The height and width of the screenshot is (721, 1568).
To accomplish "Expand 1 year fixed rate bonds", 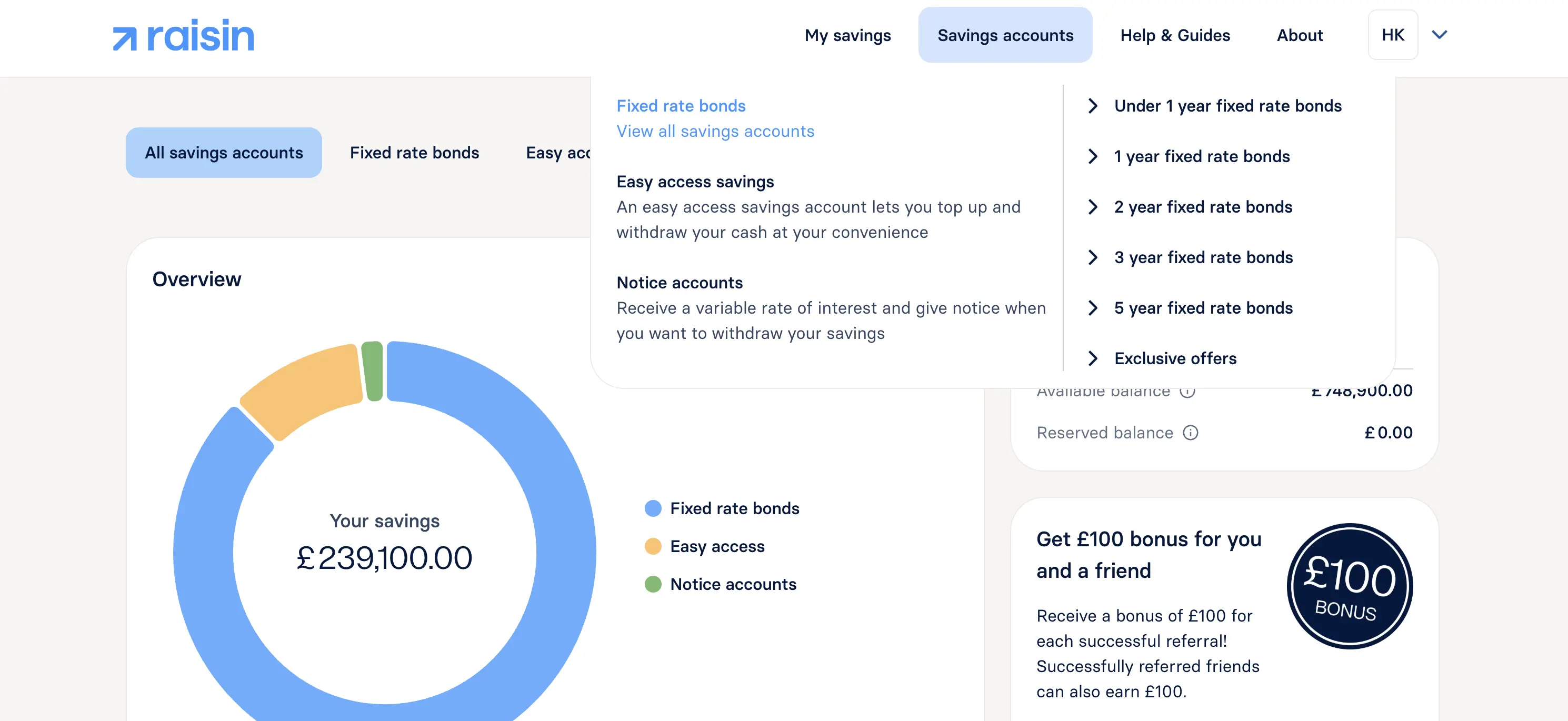I will (x=1201, y=156).
